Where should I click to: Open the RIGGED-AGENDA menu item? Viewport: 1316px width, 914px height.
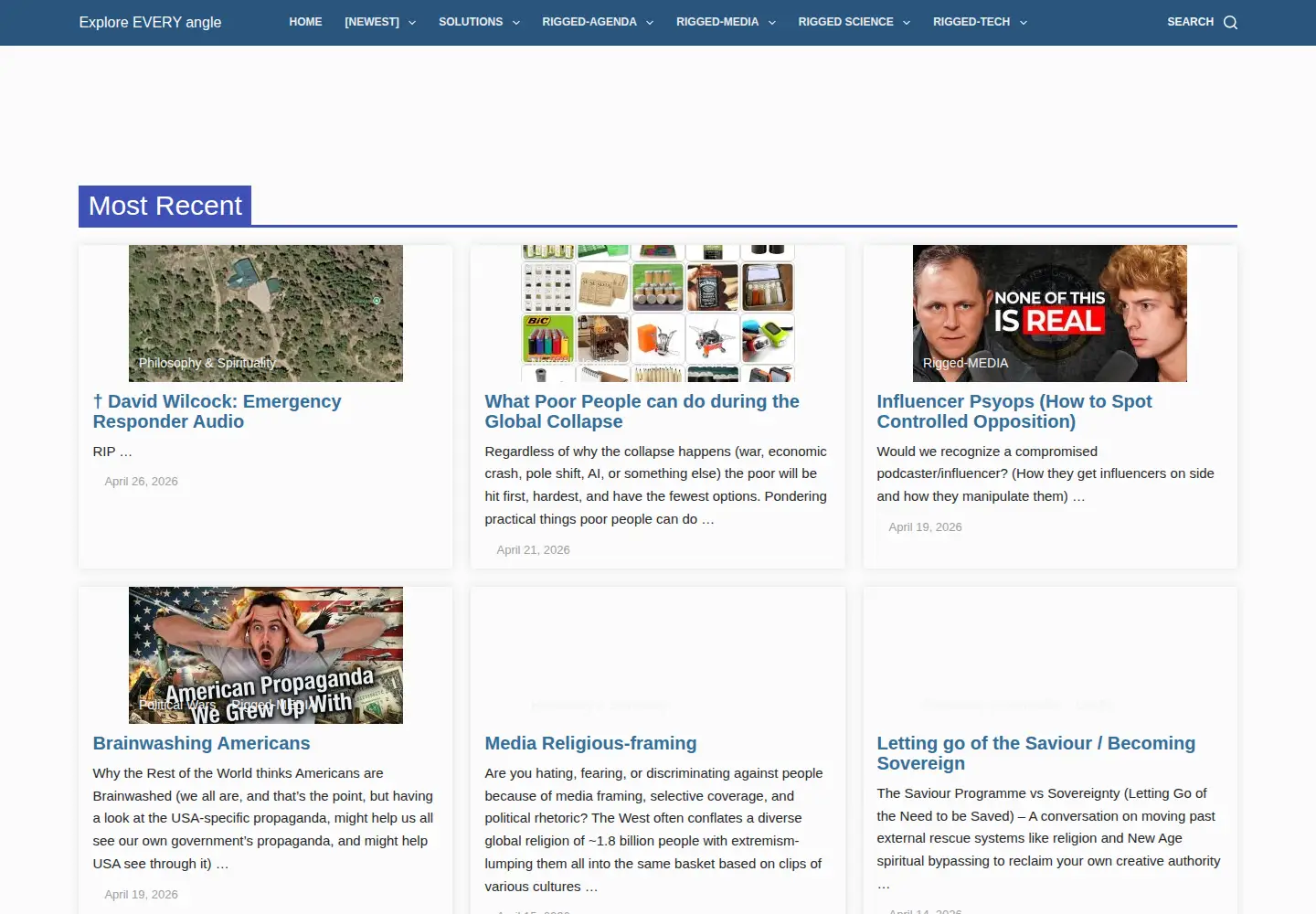coord(589,22)
